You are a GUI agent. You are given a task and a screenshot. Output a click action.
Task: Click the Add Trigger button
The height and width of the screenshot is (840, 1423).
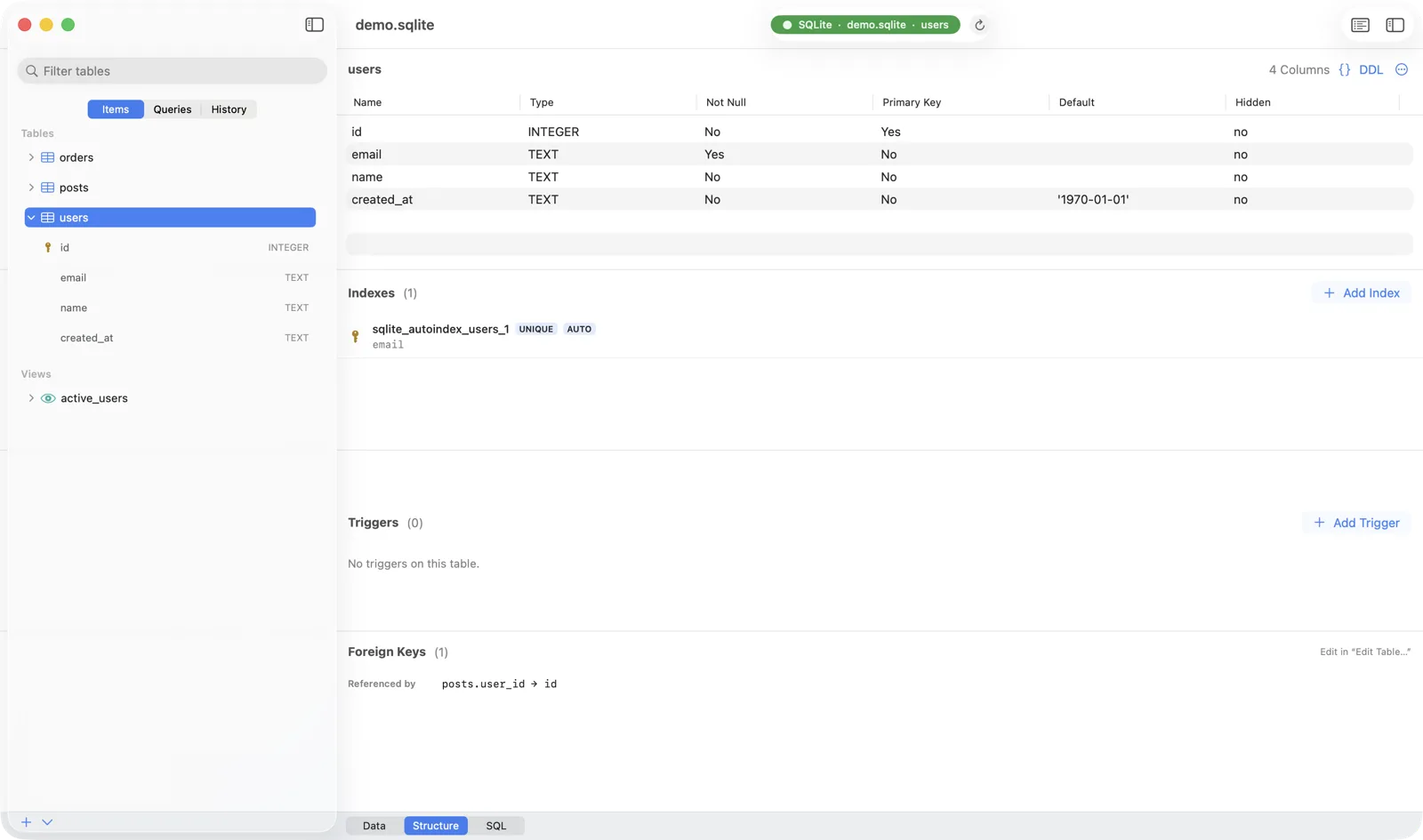[1356, 523]
